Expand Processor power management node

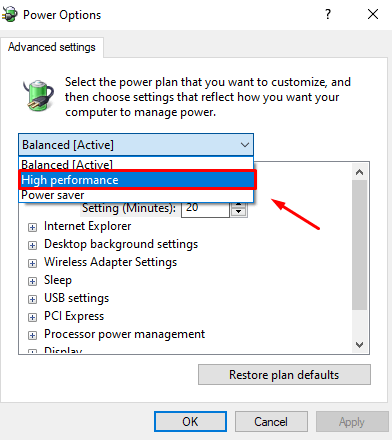click(x=32, y=335)
